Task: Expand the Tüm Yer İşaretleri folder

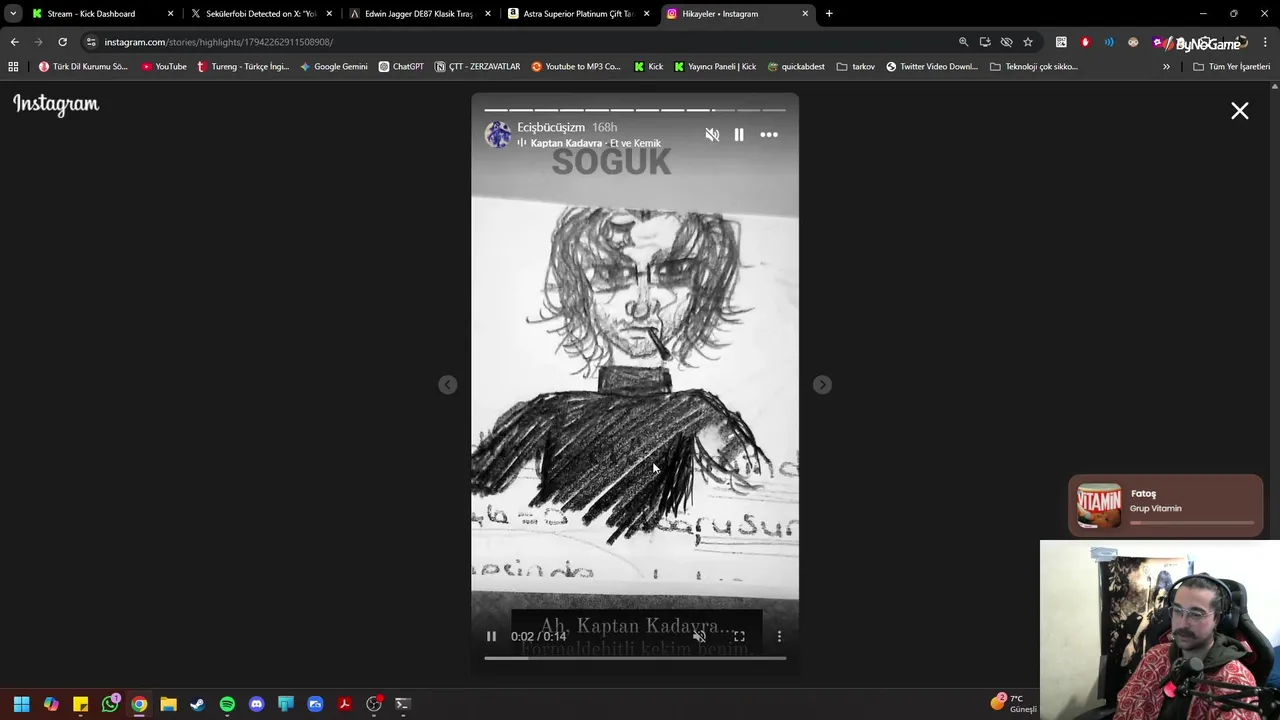Action: click(1231, 67)
